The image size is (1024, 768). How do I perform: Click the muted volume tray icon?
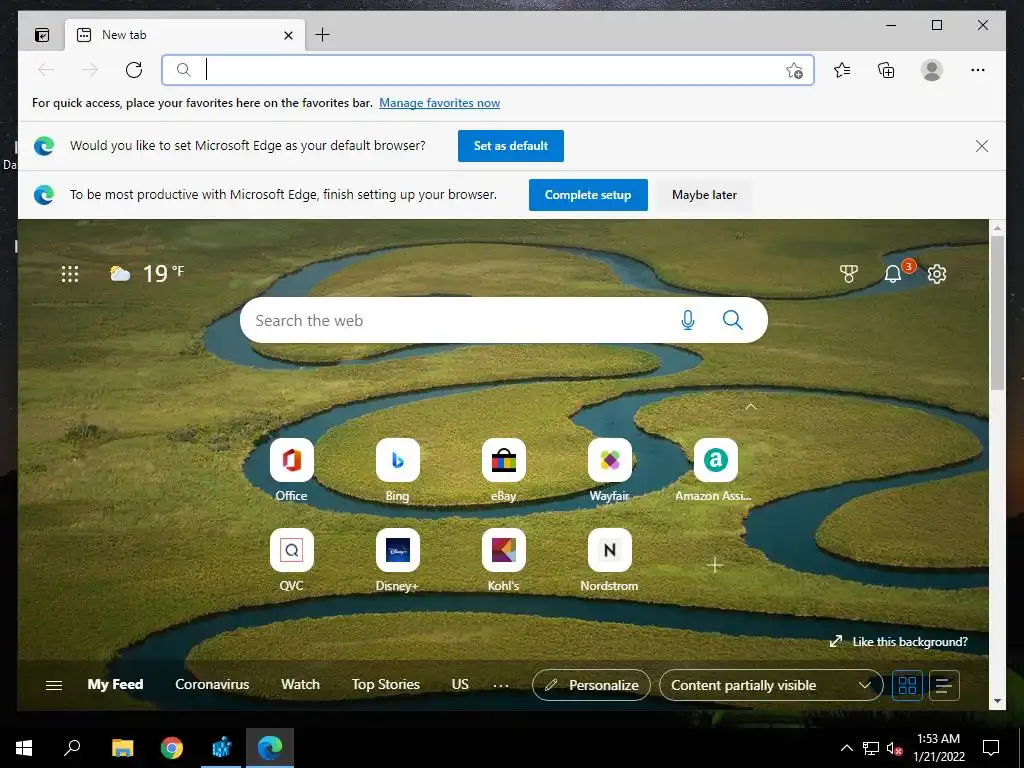click(x=894, y=748)
